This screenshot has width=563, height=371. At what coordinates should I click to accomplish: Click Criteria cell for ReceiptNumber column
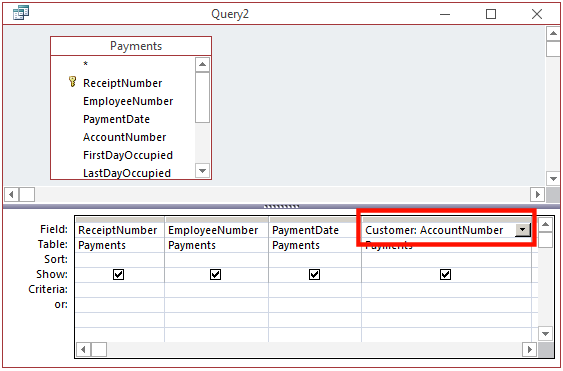[x=120, y=289]
